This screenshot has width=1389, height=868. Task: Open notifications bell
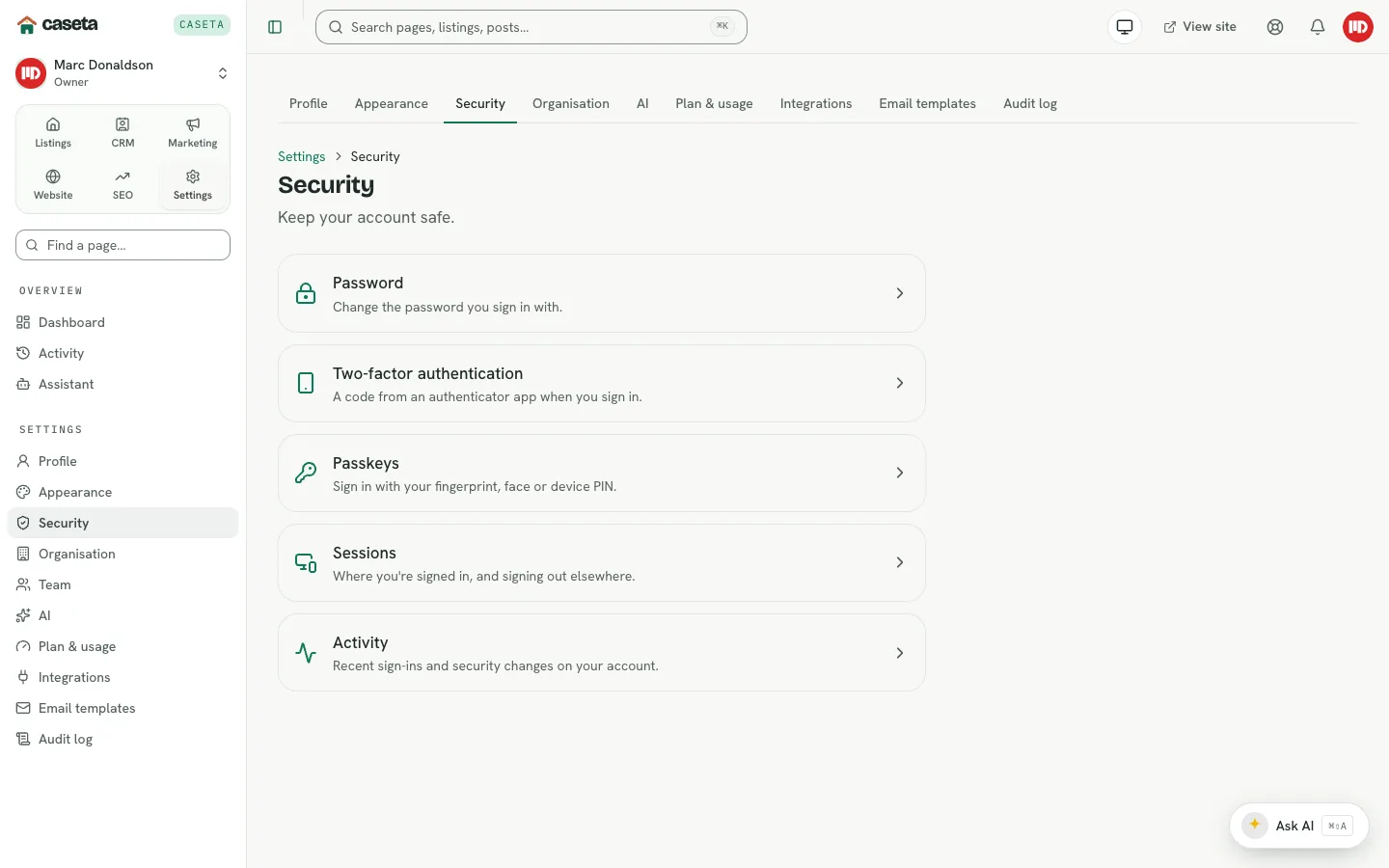(x=1318, y=27)
